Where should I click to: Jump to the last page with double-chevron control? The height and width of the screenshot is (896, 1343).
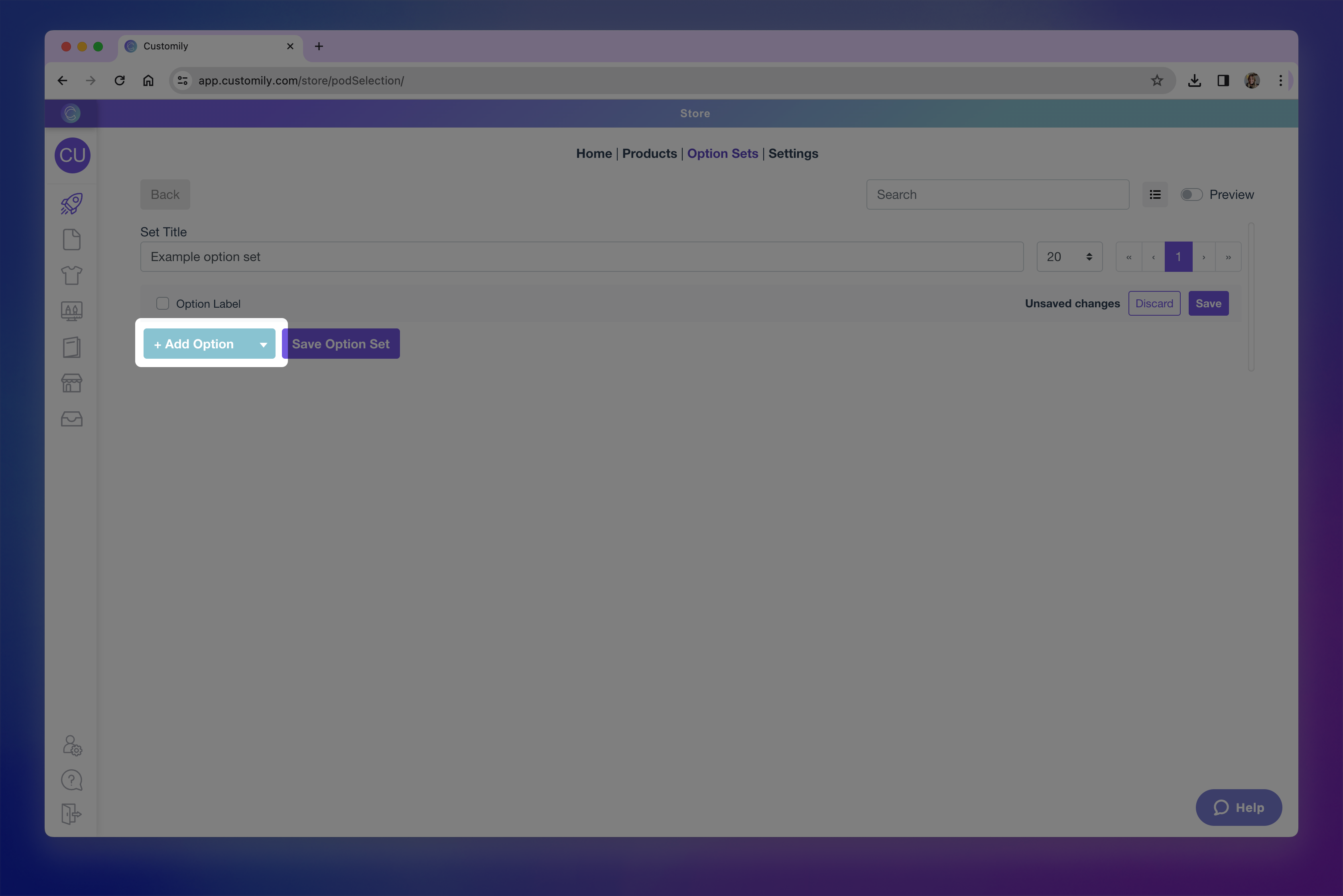click(x=1227, y=257)
